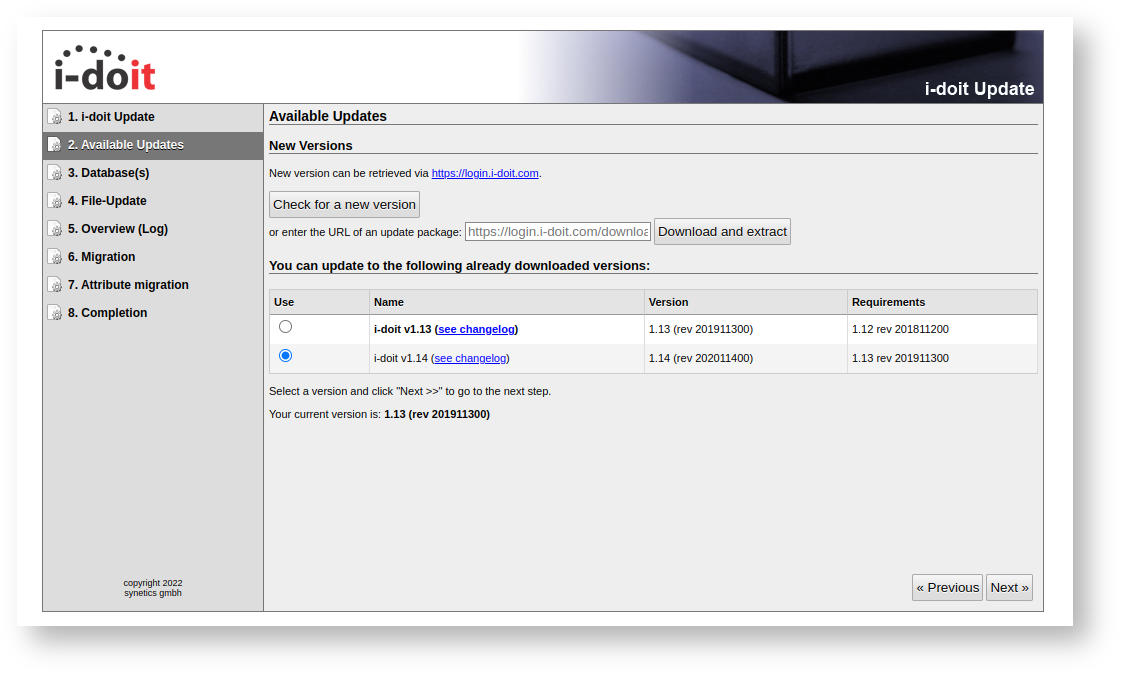Click the icon beside '7. Attribute migration'

click(x=55, y=285)
